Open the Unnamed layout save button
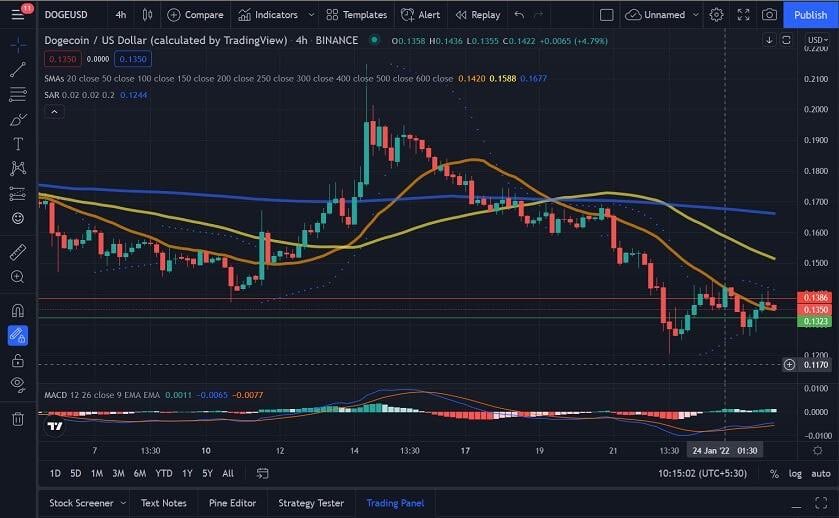 655,14
